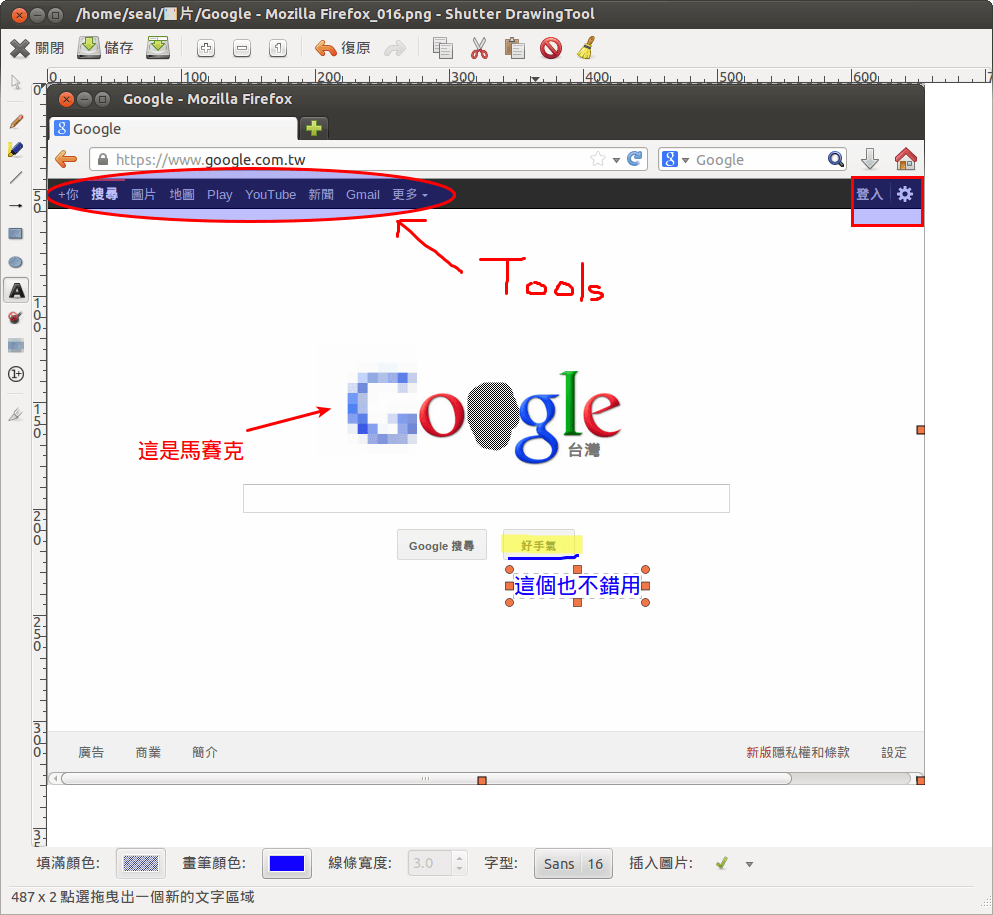Click the 線條寬度 line width input field
This screenshot has width=993, height=915.
click(x=430, y=863)
